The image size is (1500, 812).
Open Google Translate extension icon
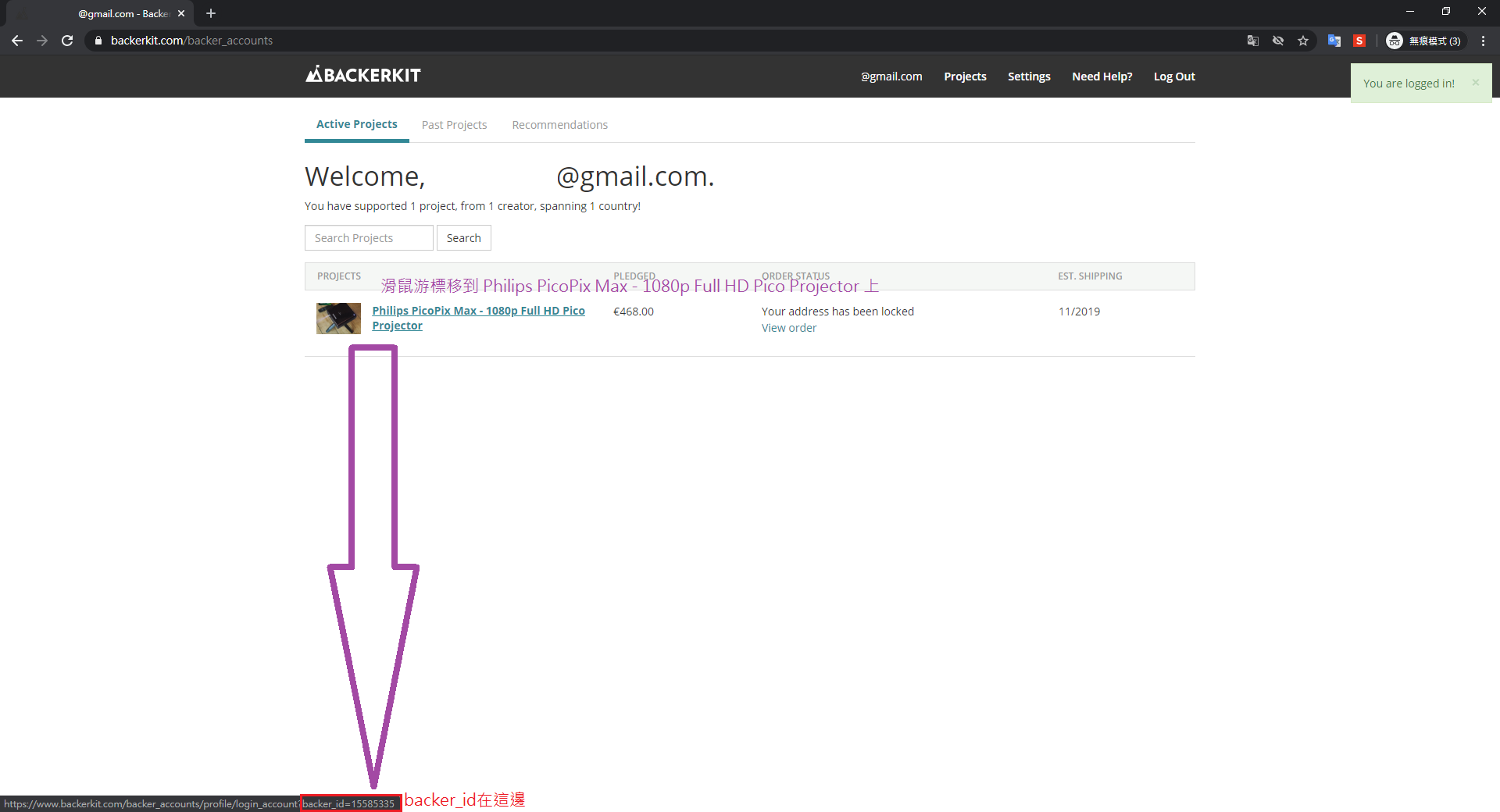tap(1334, 41)
